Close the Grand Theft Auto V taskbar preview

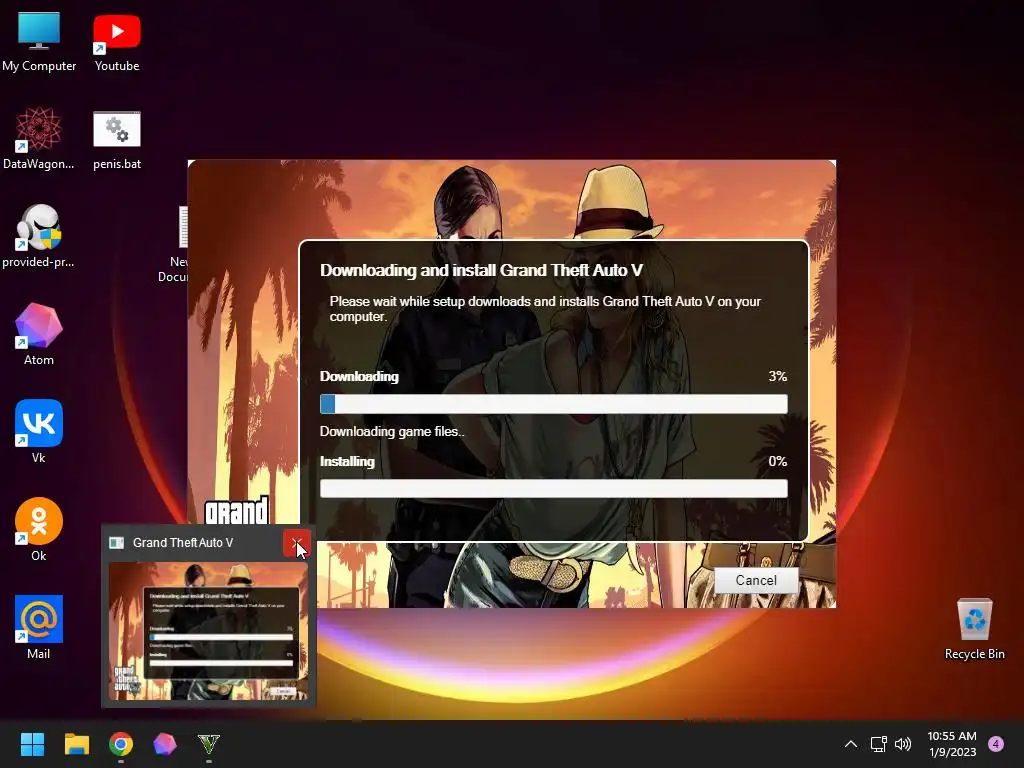click(x=296, y=543)
